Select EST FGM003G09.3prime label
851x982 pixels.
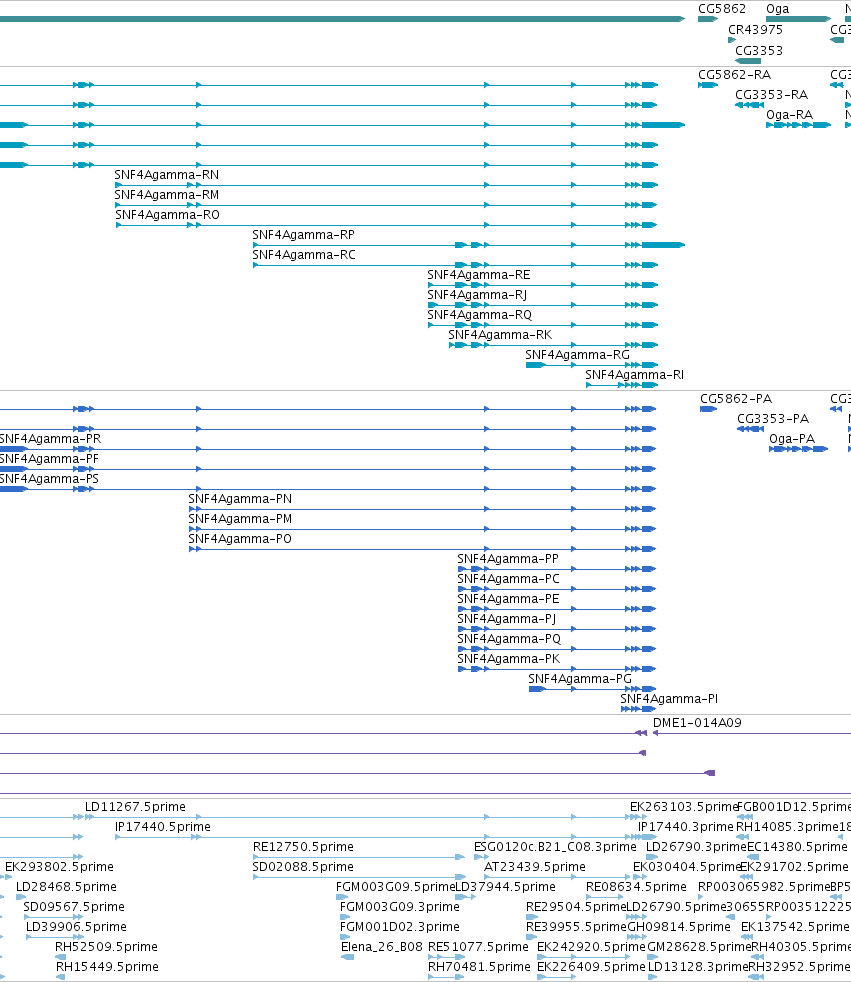[x=400, y=907]
